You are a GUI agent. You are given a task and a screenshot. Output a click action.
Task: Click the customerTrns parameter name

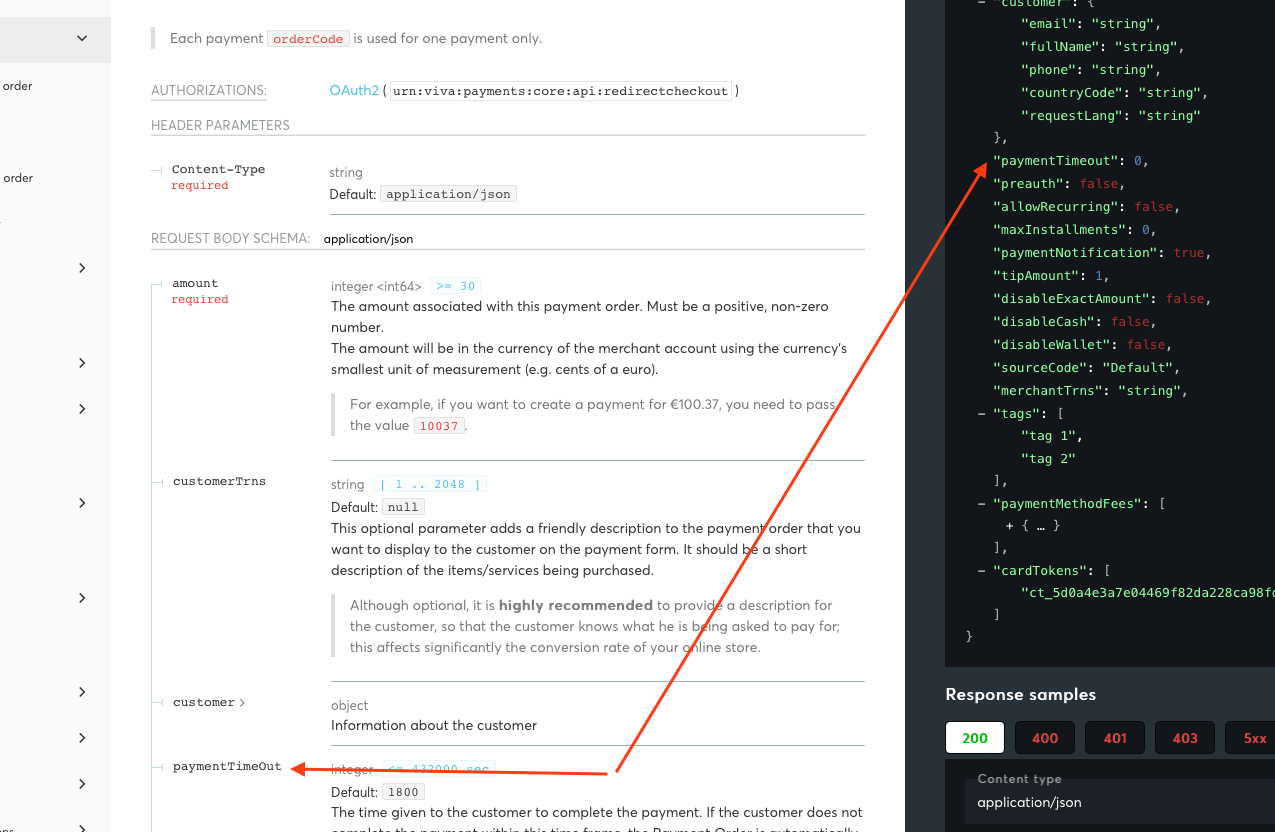pyautogui.click(x=219, y=481)
